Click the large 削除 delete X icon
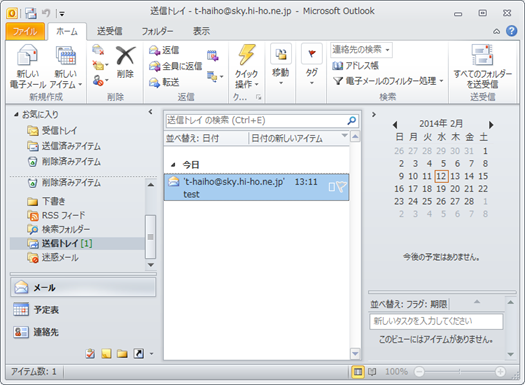 click(x=126, y=62)
